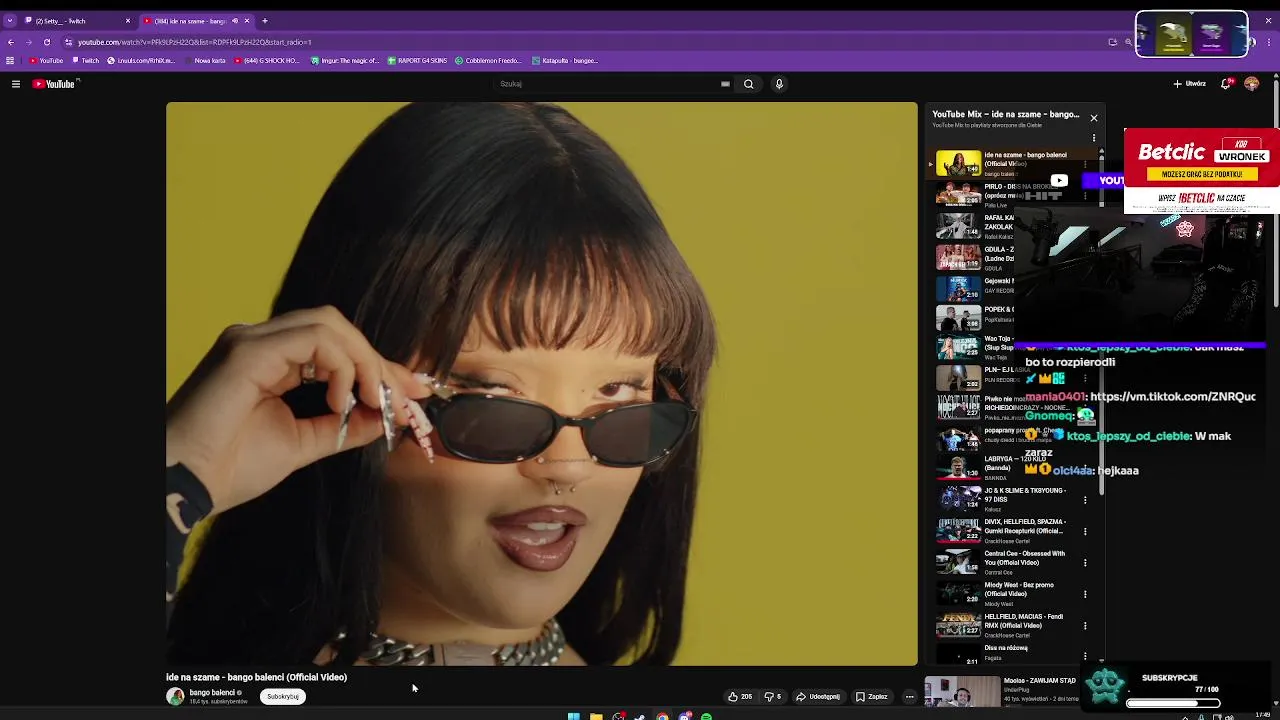Open Steam from the taskbar

(640, 716)
